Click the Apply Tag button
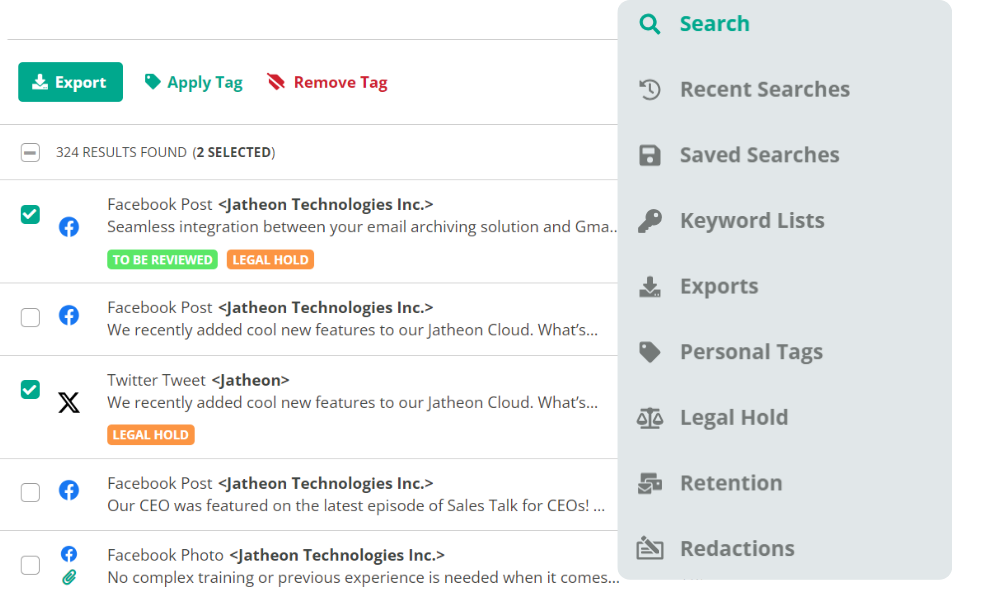 pos(193,82)
